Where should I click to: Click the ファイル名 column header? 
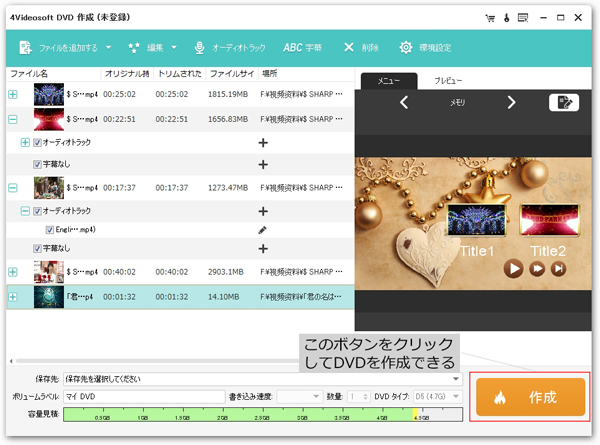[x=54, y=73]
